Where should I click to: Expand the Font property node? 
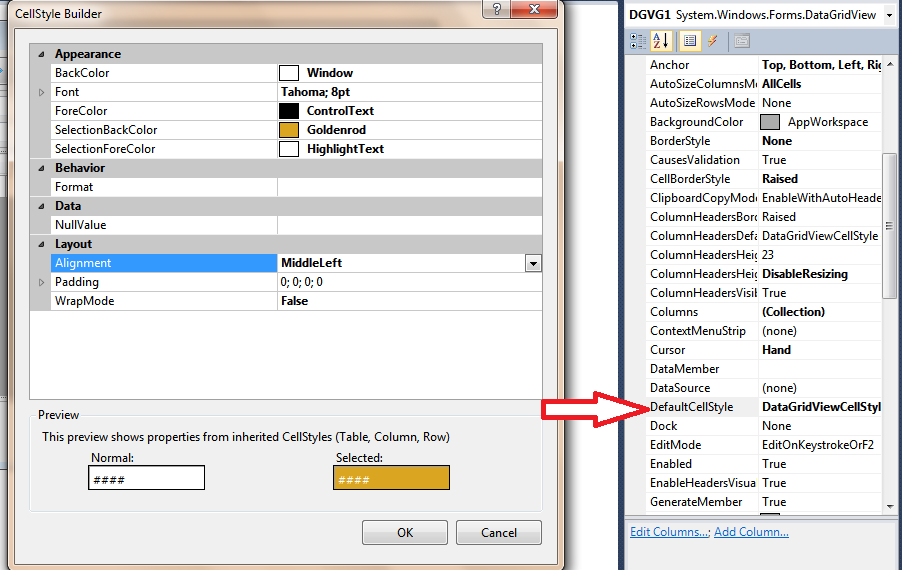41,92
